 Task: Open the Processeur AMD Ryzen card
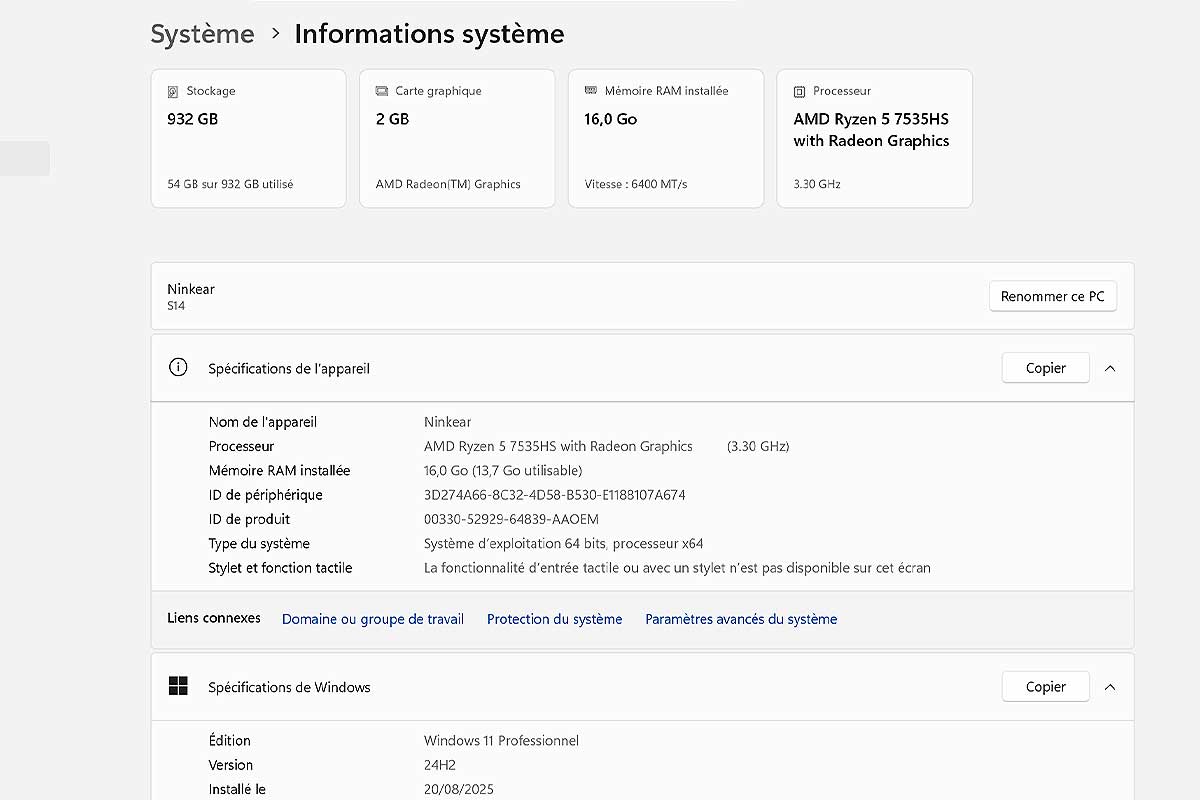[875, 138]
